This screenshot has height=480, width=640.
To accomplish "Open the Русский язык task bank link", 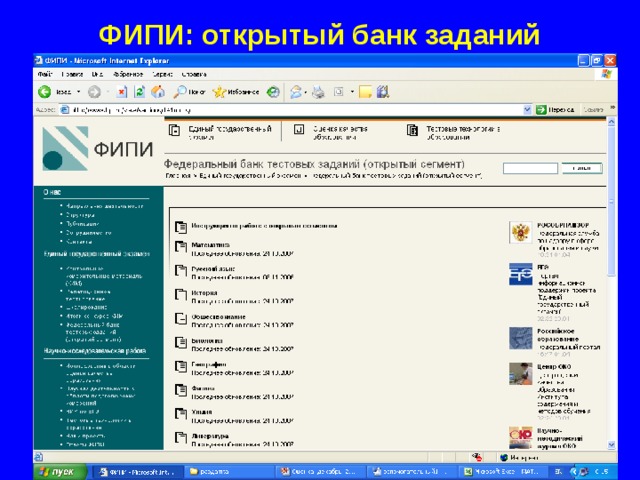I will (213, 269).
